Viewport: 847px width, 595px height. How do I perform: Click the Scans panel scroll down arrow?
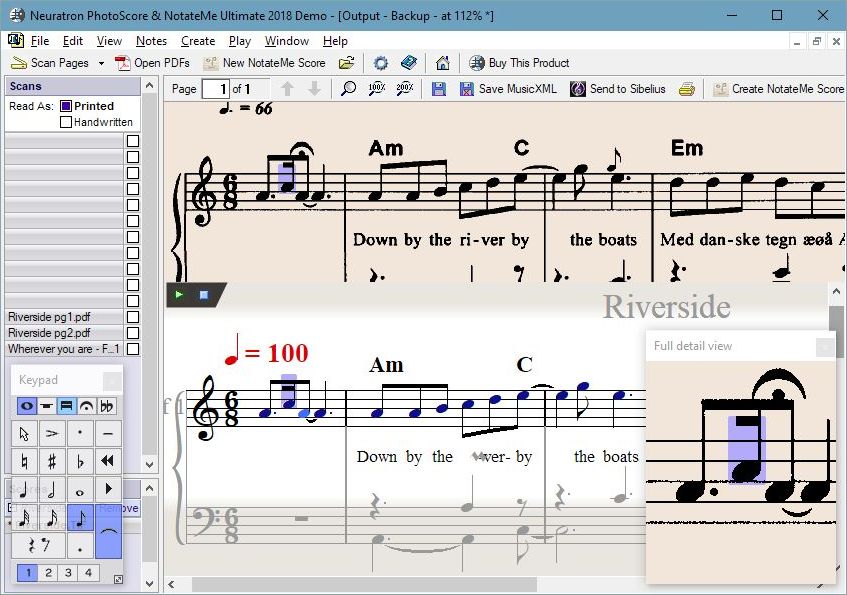click(x=150, y=464)
